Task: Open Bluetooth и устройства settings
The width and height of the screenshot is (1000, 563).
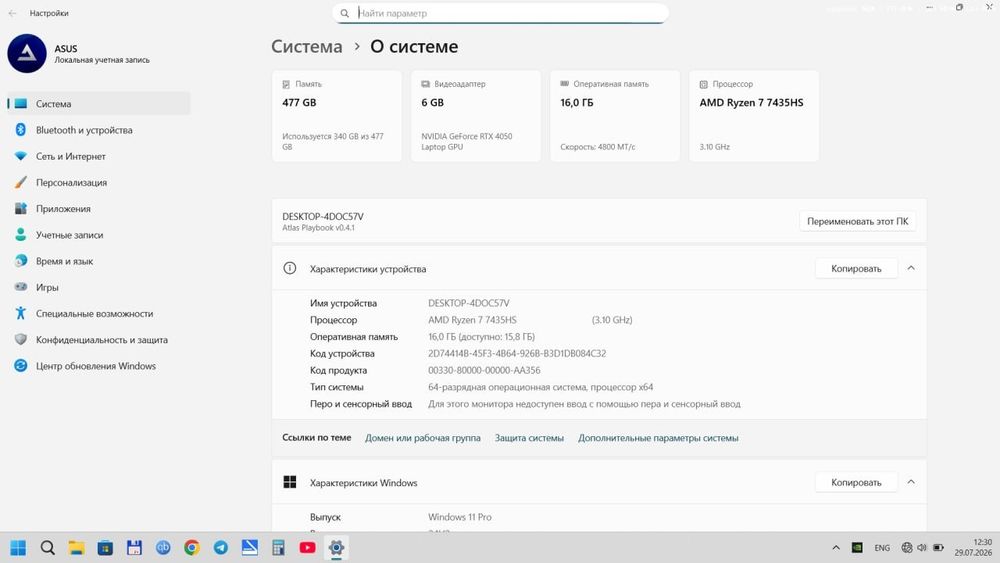Action: [99, 130]
